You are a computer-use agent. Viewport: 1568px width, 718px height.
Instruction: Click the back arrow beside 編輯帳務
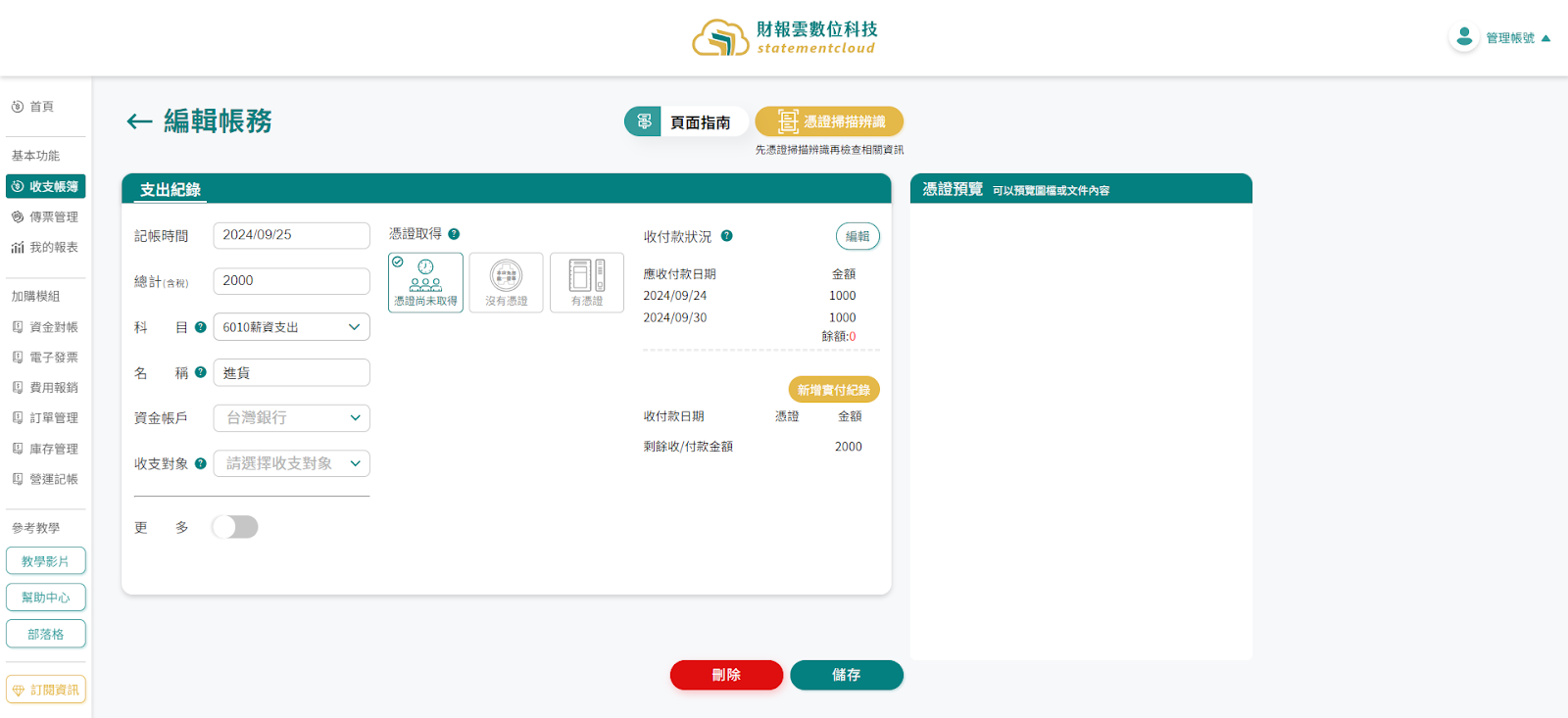(139, 121)
